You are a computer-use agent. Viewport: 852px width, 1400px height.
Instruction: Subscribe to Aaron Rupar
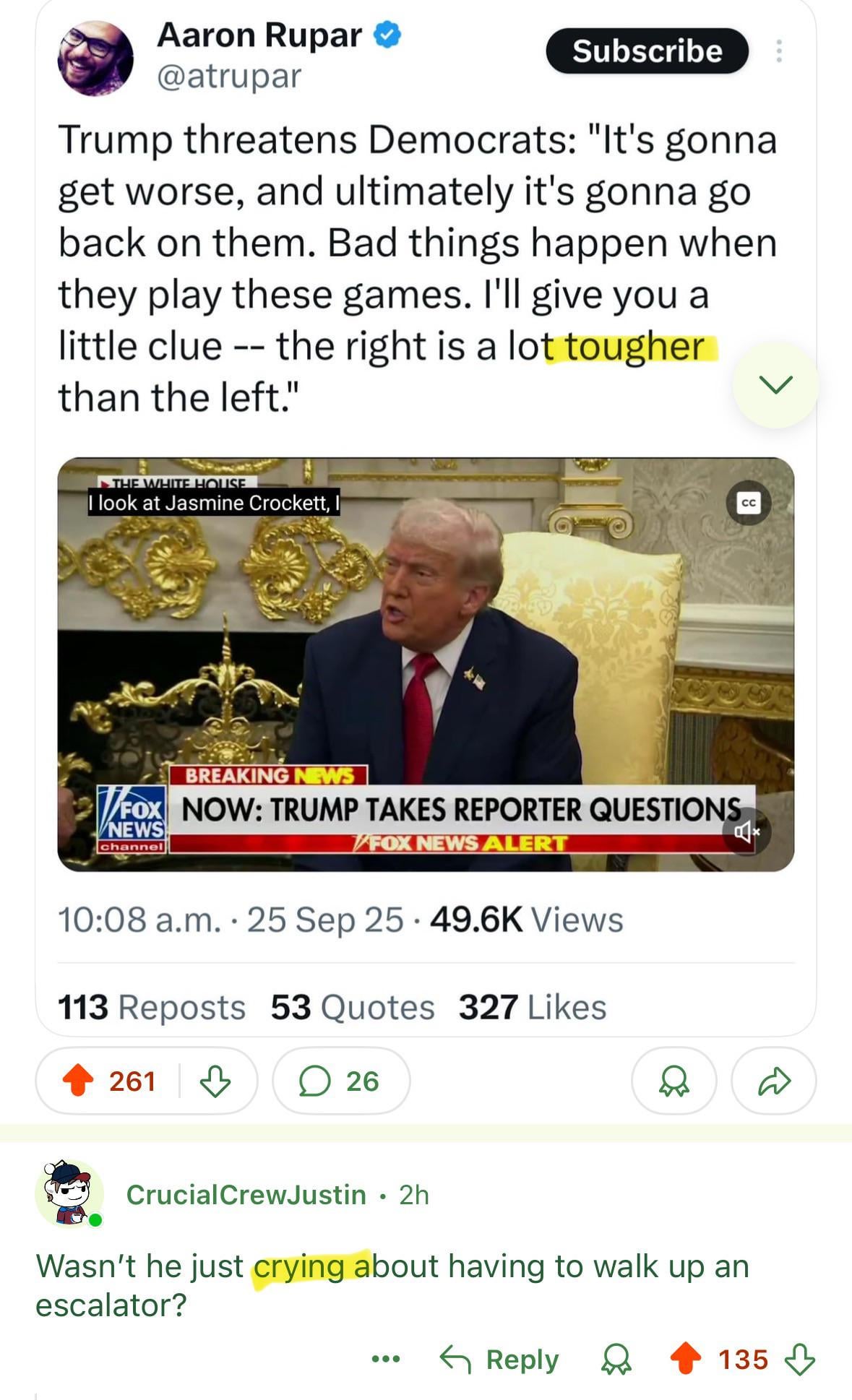coord(647,51)
